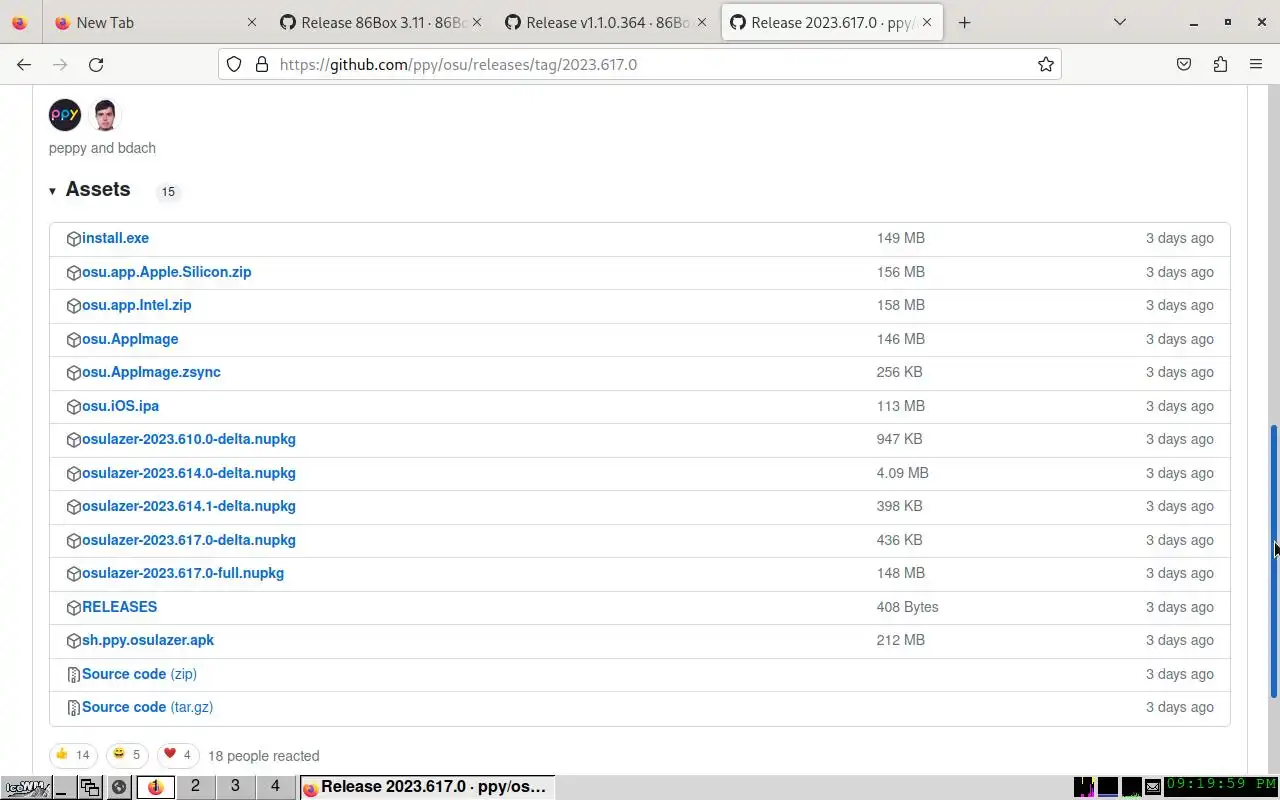Open the Pocket save icon

[x=1184, y=64]
